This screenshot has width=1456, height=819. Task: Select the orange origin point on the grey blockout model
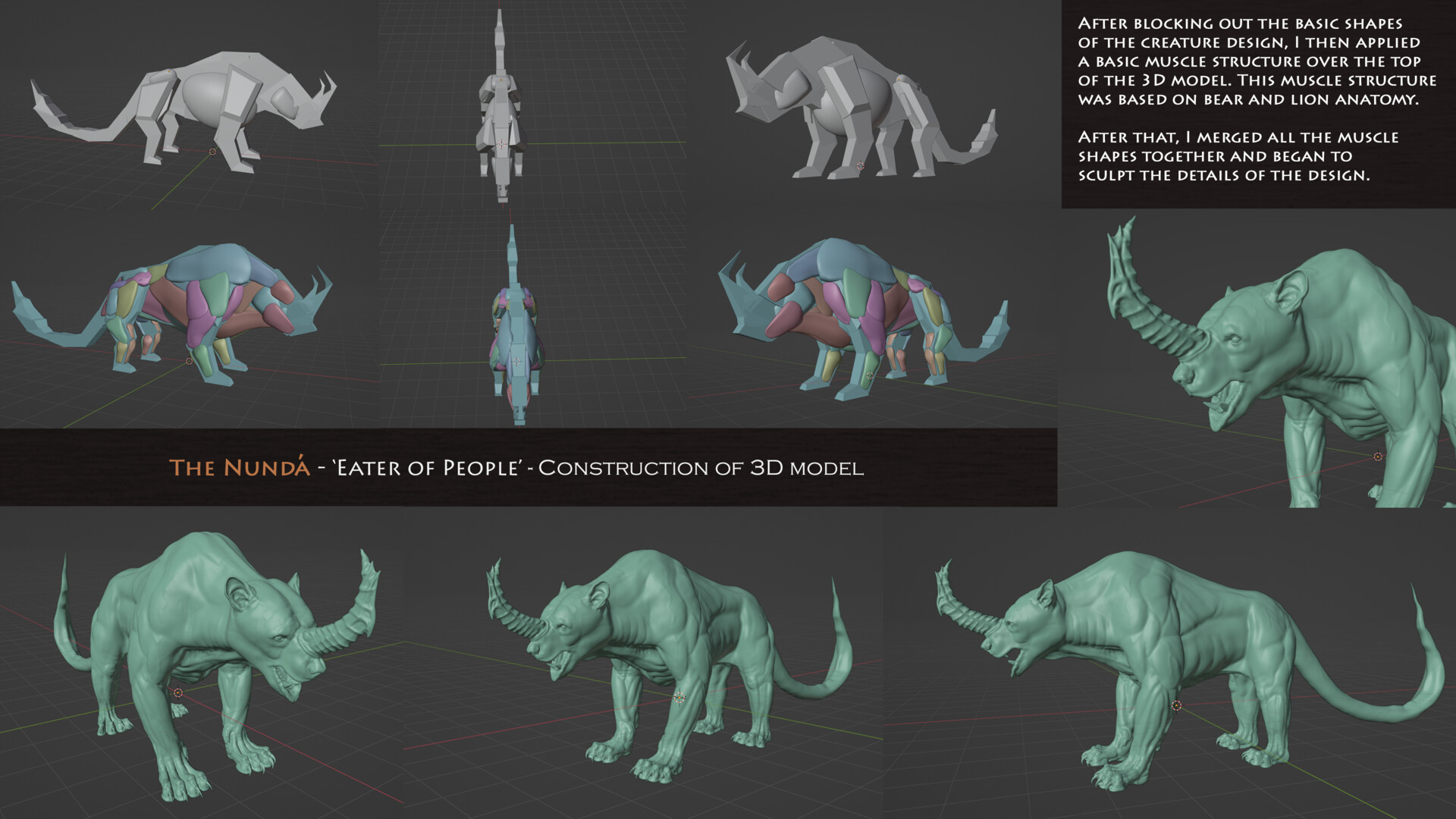click(x=168, y=71)
